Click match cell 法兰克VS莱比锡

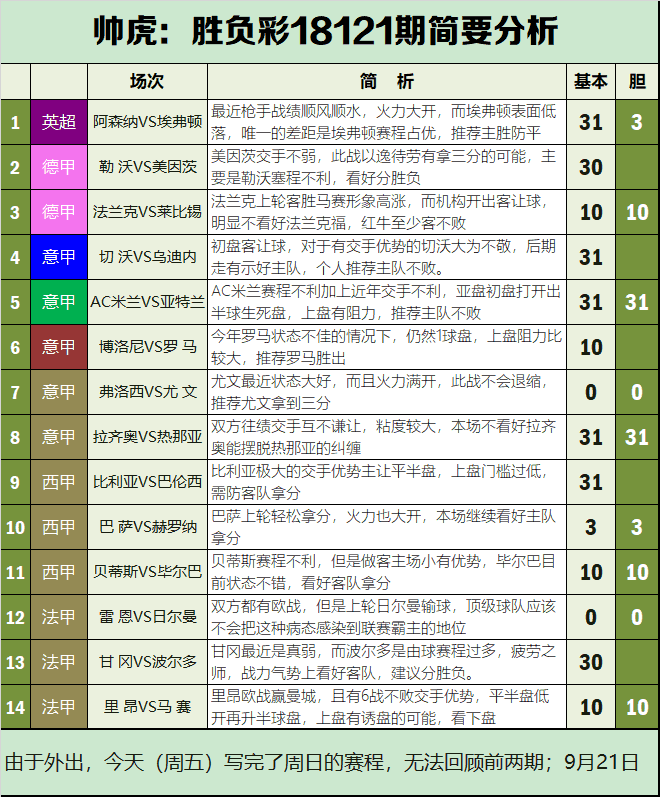[x=147, y=212]
